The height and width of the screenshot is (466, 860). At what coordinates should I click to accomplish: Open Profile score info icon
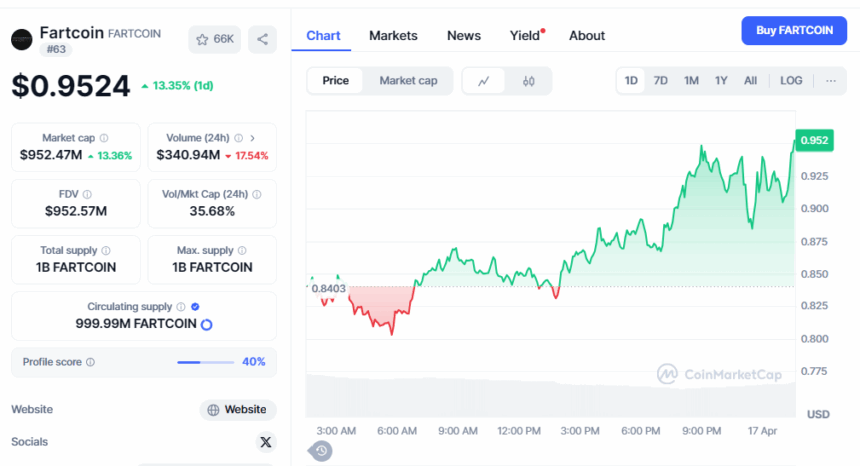pyautogui.click(x=90, y=362)
